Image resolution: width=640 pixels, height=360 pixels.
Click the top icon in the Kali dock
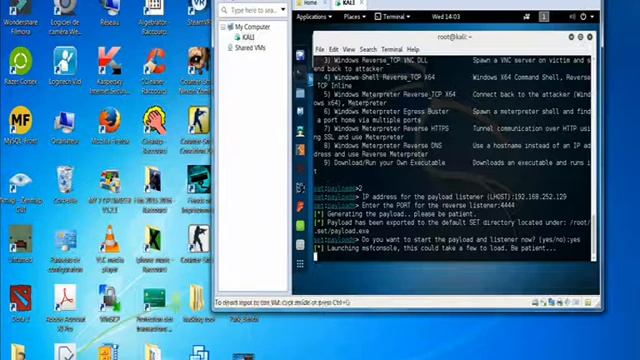pos(300,55)
